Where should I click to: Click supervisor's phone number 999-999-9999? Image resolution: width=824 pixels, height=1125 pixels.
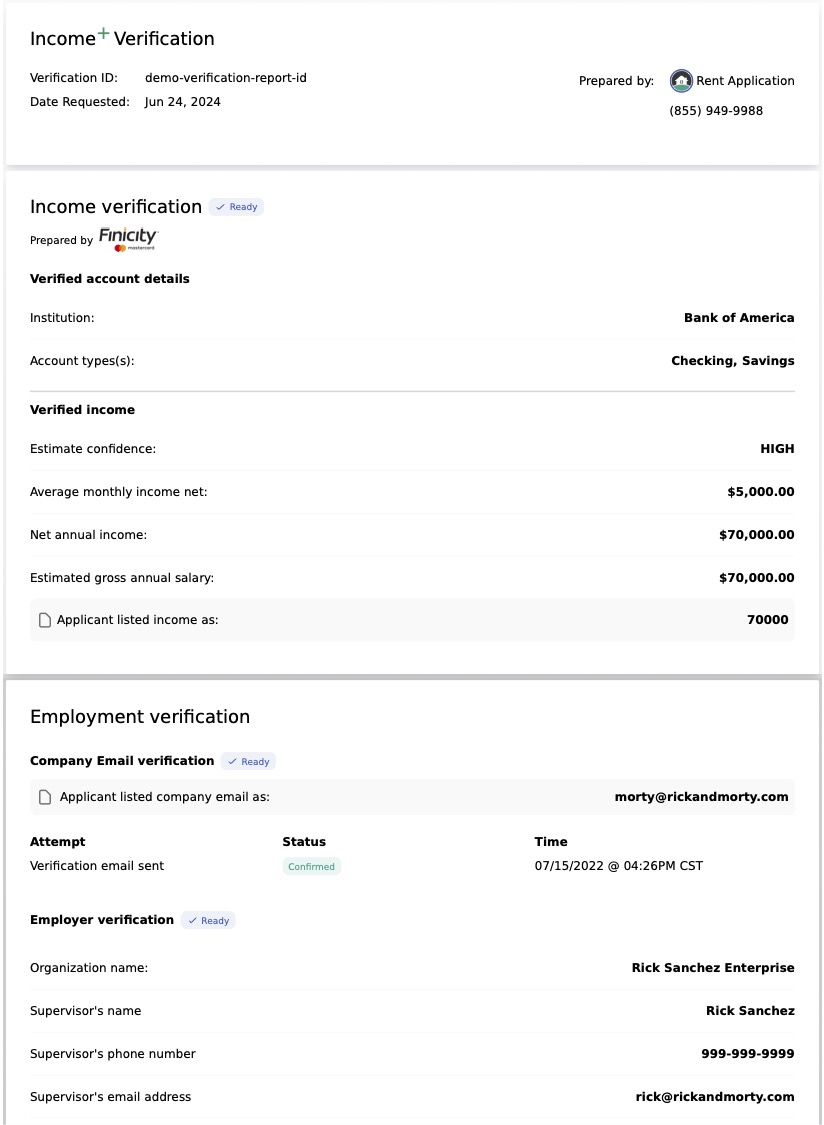748,1054
